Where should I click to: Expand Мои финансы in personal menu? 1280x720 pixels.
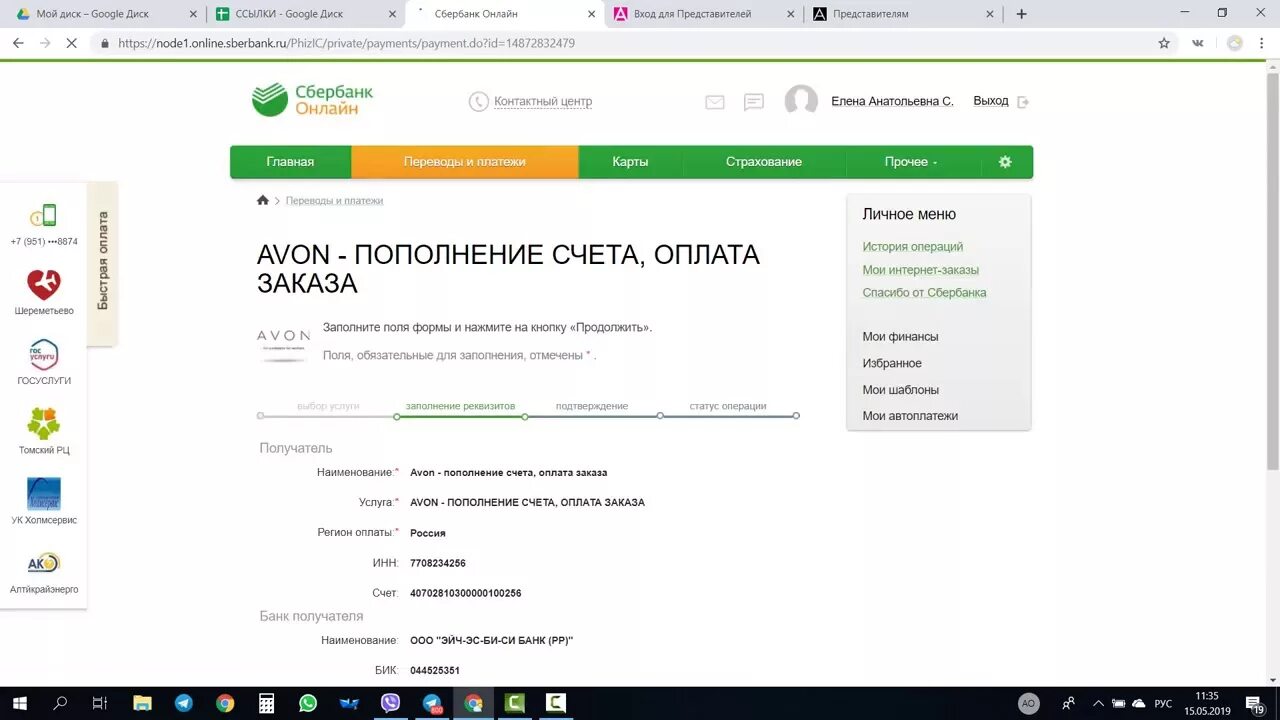coord(900,337)
